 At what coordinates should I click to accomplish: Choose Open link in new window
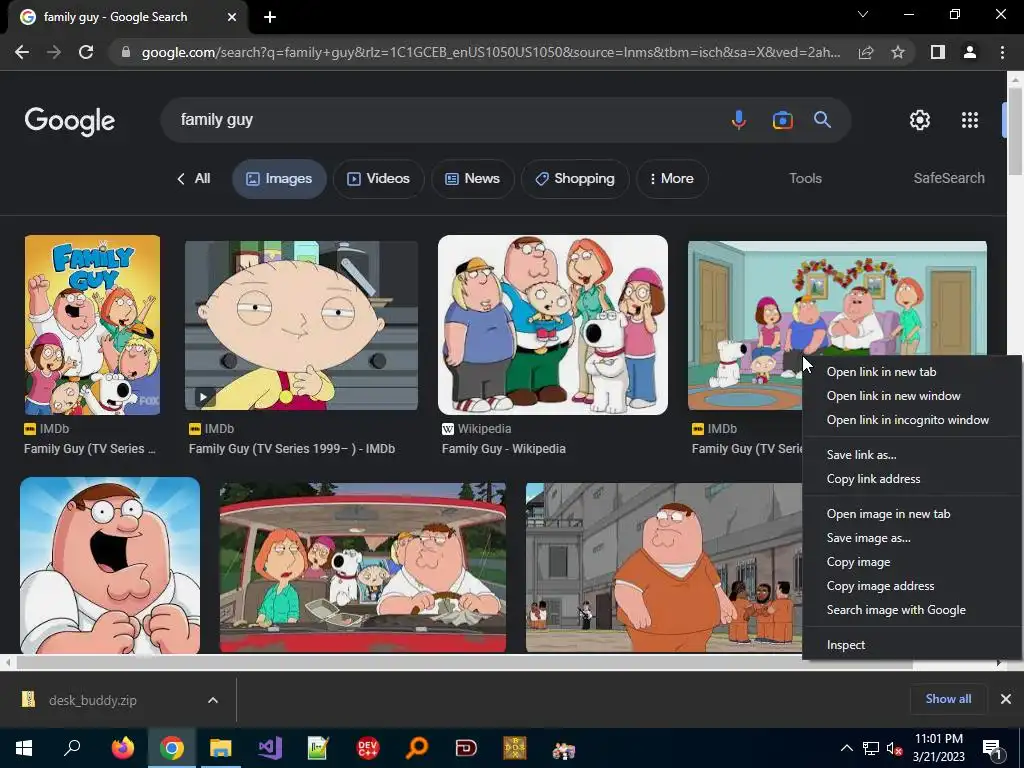click(x=912, y=396)
